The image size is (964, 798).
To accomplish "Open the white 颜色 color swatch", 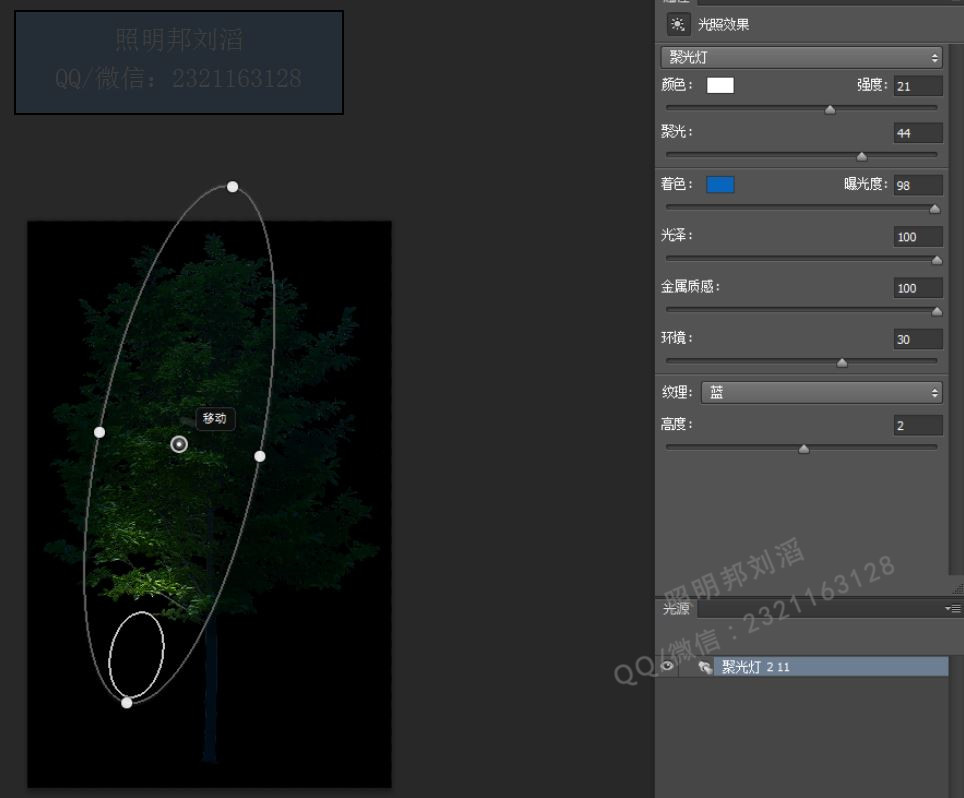I will pos(720,85).
